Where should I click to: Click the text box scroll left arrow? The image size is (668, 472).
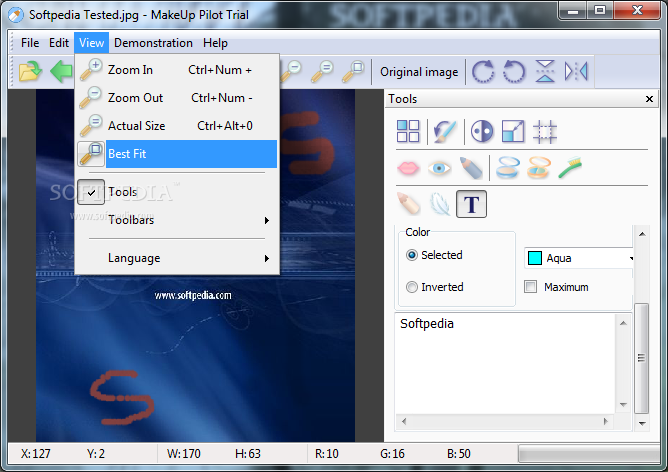pos(404,421)
